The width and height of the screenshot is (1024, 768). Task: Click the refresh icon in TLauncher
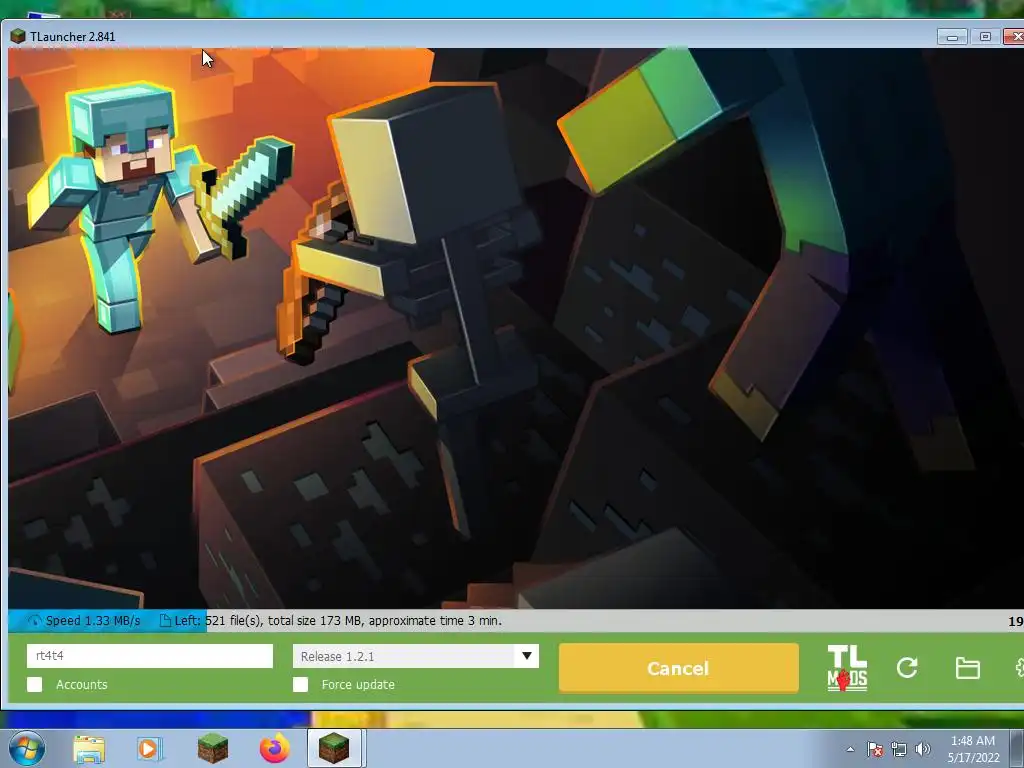(x=907, y=667)
